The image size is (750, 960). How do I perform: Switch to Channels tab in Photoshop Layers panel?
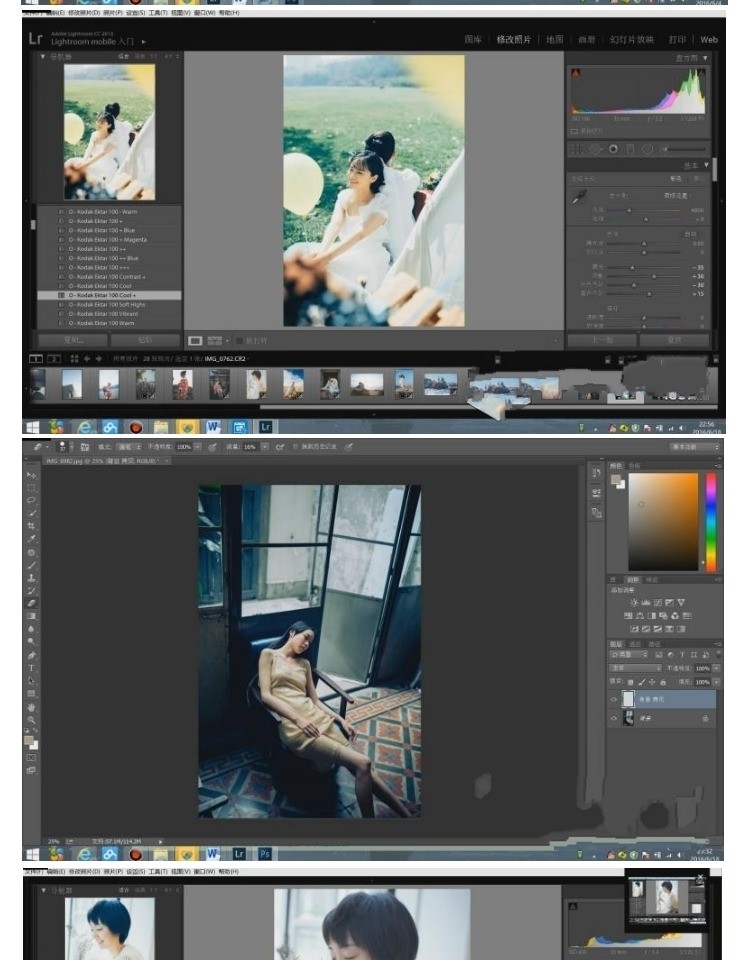[636, 644]
